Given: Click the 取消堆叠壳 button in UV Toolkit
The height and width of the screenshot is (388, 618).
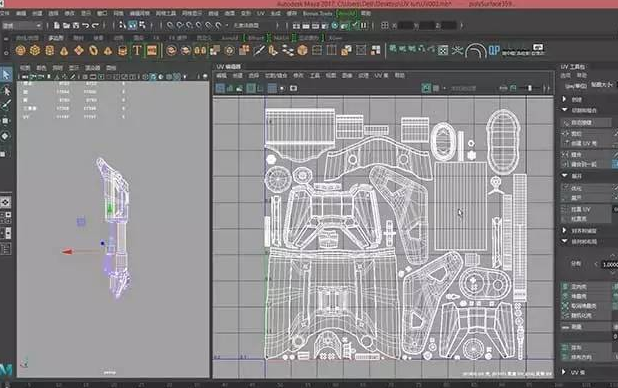Looking at the screenshot, I should click(587, 306).
